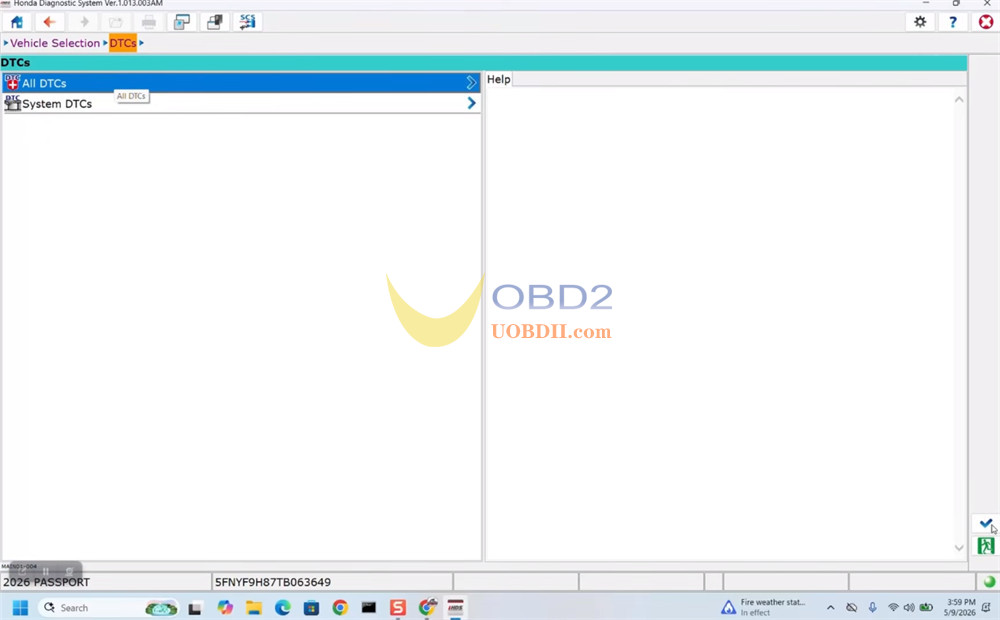Click the print toolbar icon
Viewport: 1000px width, 620px height.
pos(149,22)
